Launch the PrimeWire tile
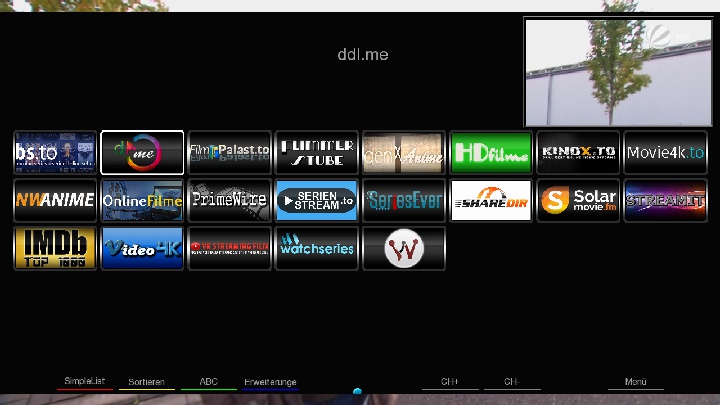720x405 pixels. [x=229, y=200]
